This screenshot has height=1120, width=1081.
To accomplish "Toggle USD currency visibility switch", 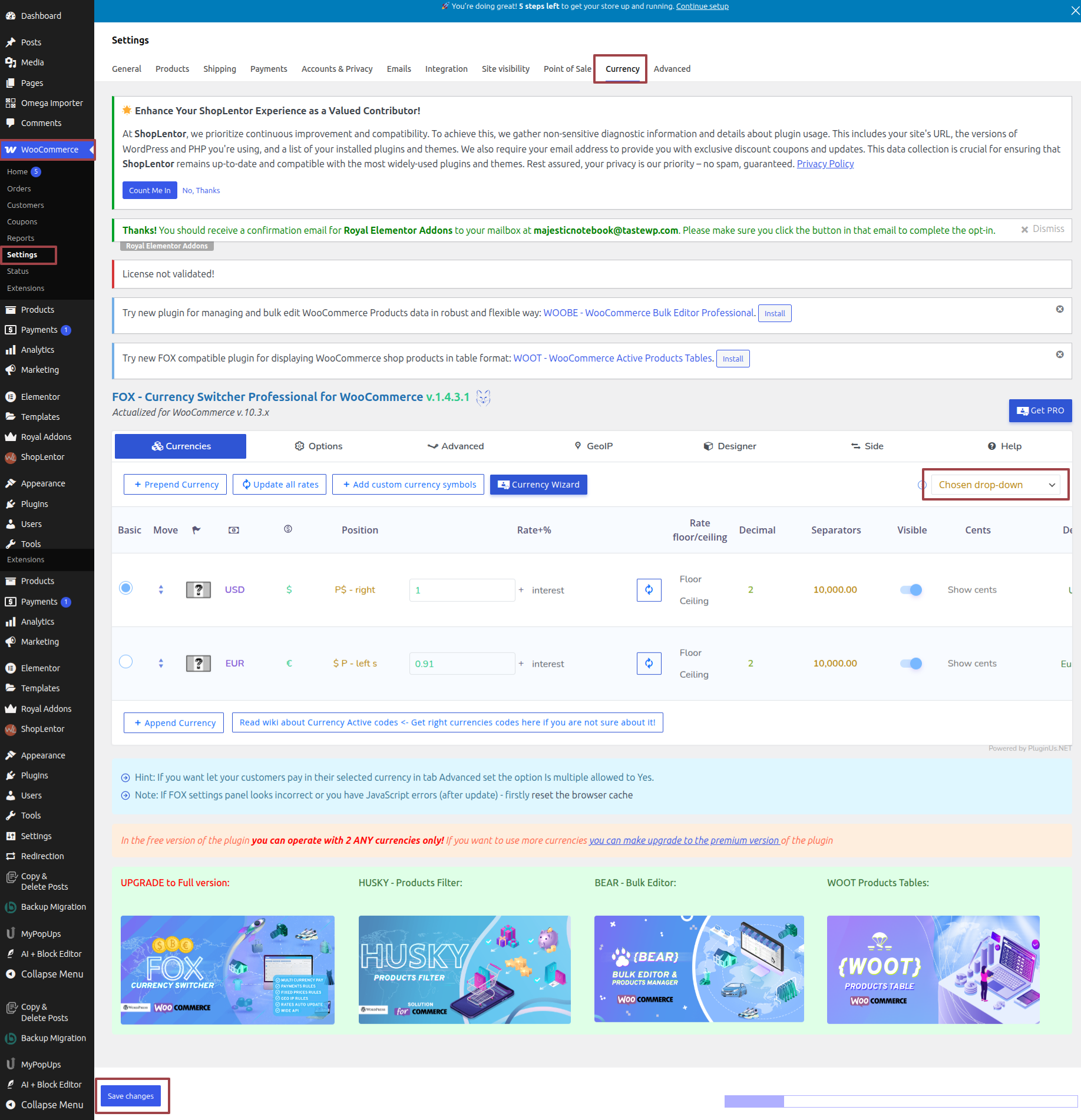I will pyautogui.click(x=911, y=589).
